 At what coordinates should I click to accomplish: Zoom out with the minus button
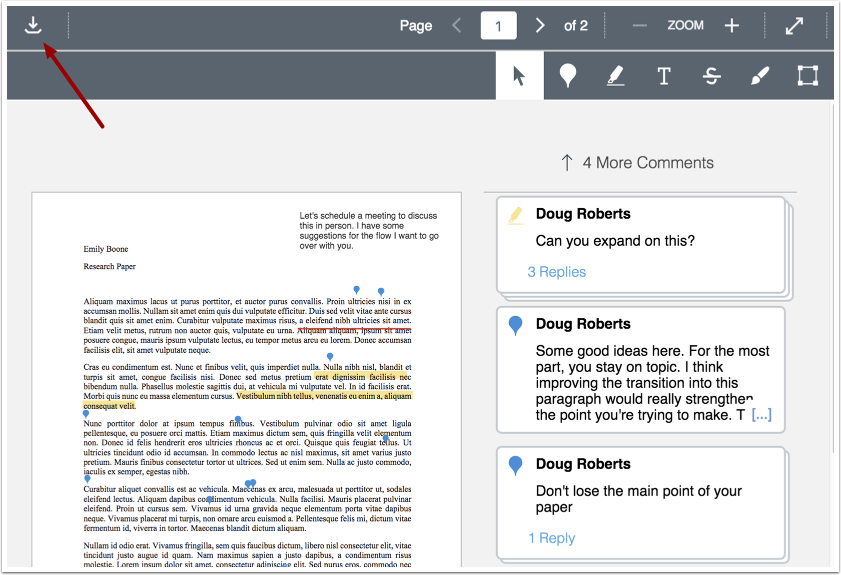pos(639,25)
